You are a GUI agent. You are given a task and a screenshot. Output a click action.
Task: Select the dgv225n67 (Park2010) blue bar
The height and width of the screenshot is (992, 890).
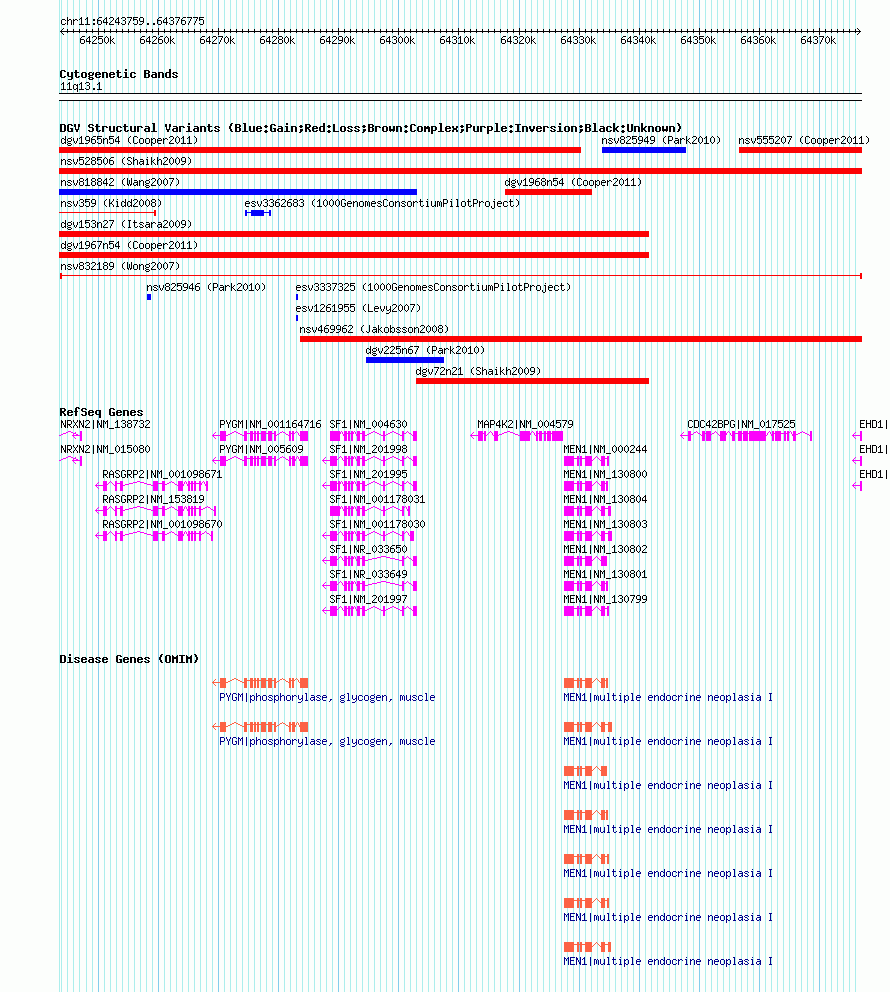[x=405, y=360]
